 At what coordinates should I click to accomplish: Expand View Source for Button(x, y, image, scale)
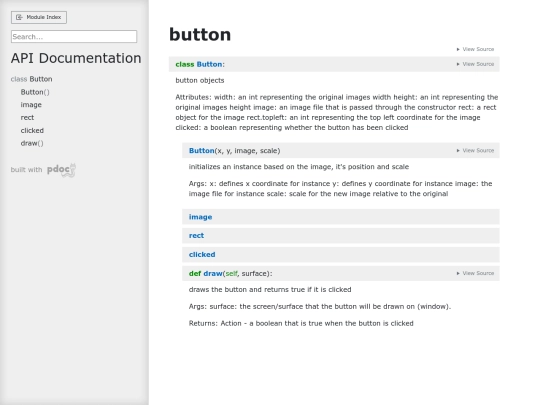coord(475,150)
